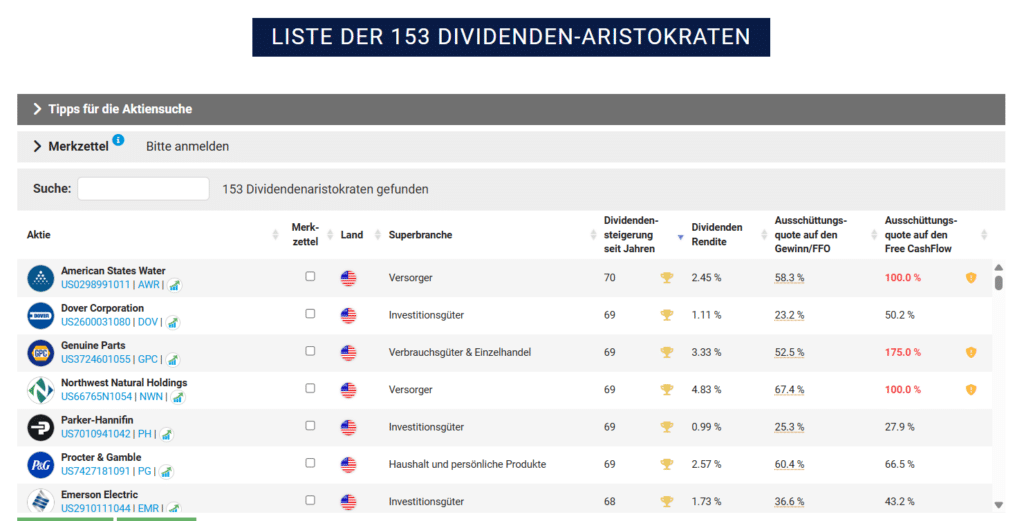Open chart icon next to PH ticker
This screenshot has width=1024, height=521.
[x=167, y=434]
